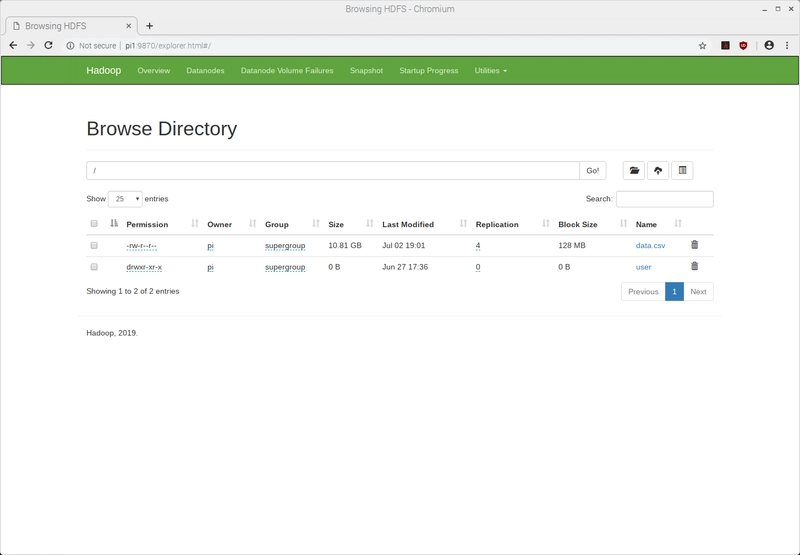800x555 pixels.
Task: Sort table by Owner column arrows
Action: (x=252, y=223)
